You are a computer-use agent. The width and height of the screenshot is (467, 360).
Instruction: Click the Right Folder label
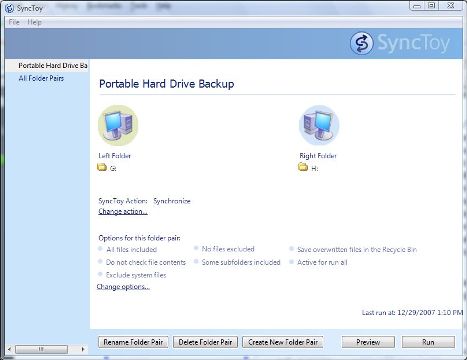point(318,156)
